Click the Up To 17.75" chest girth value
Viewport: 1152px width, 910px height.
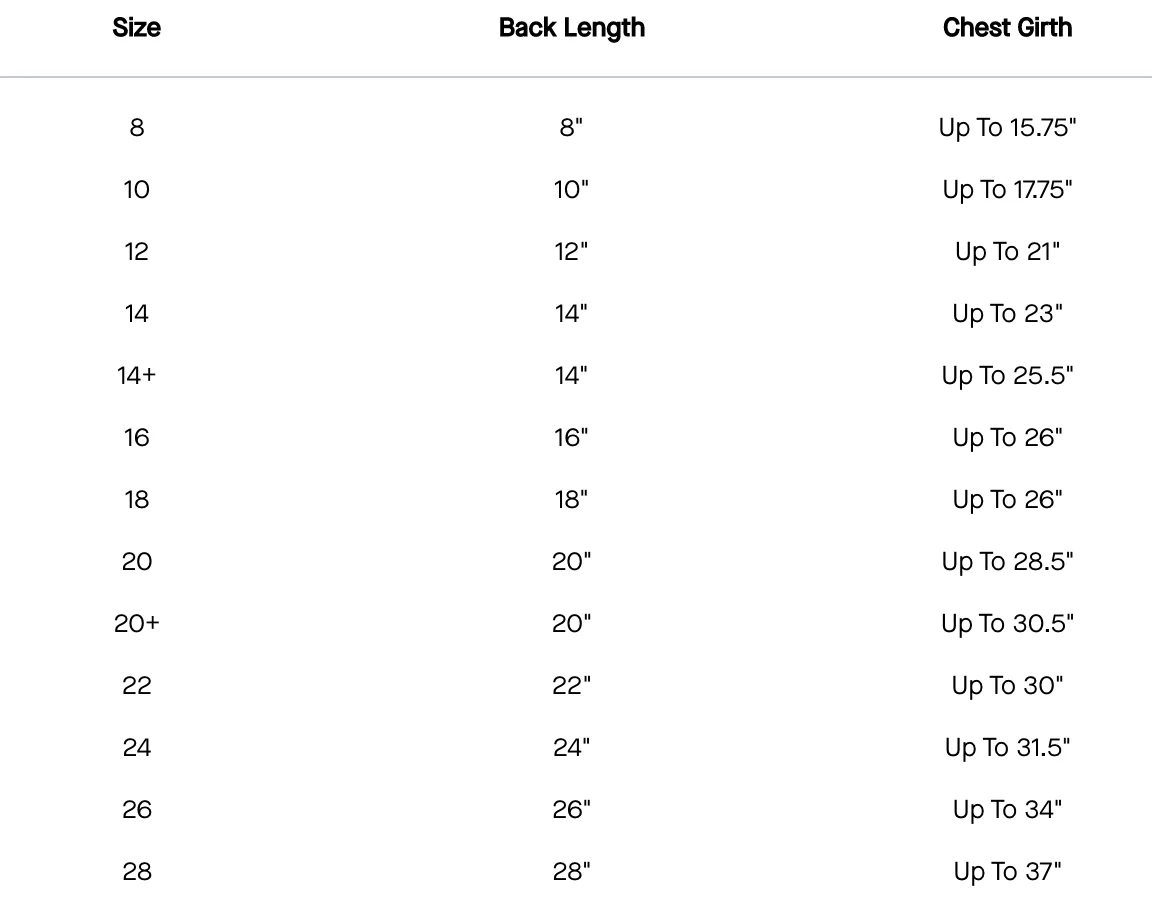click(1007, 190)
